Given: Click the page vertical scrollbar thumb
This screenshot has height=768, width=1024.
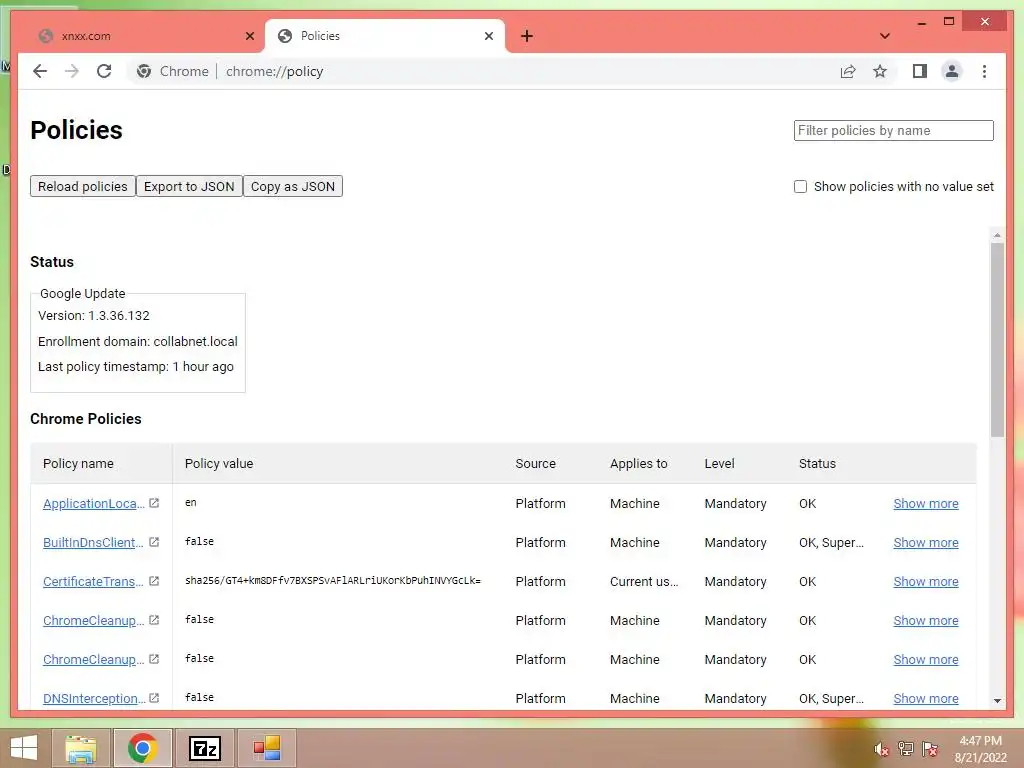Looking at the screenshot, I should pos(997,340).
